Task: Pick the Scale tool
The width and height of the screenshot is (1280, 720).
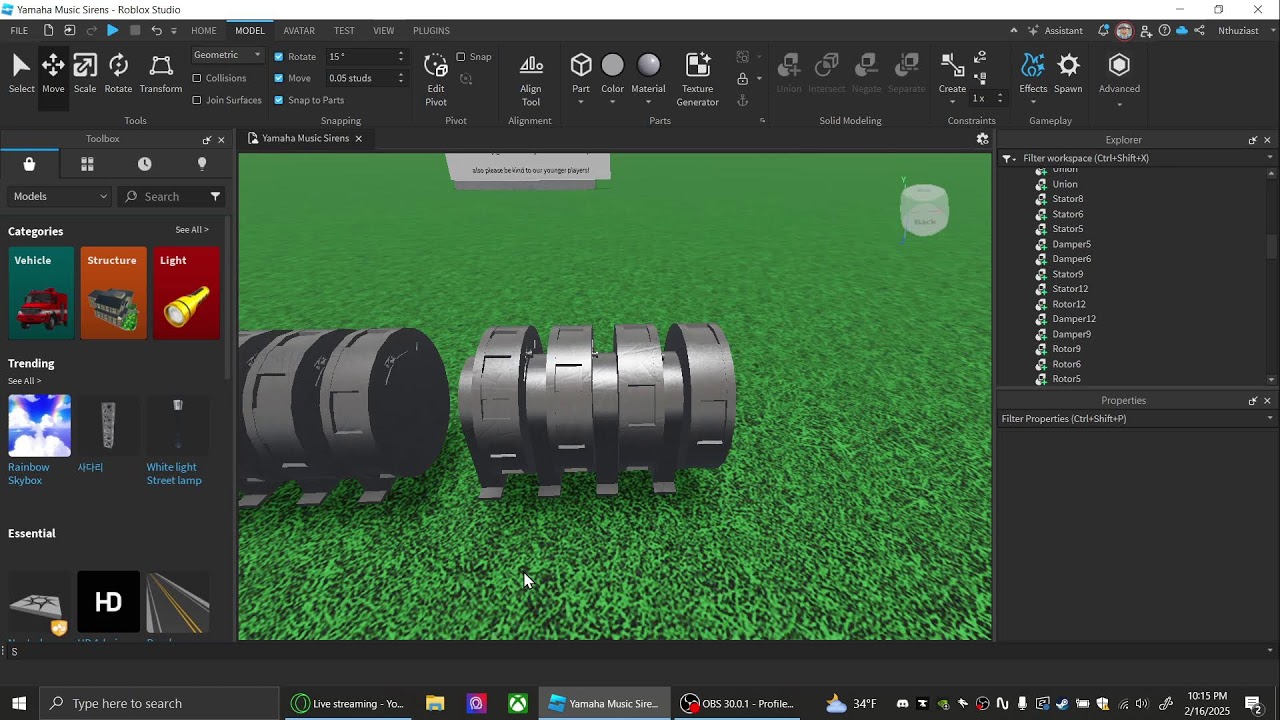Action: [85, 75]
